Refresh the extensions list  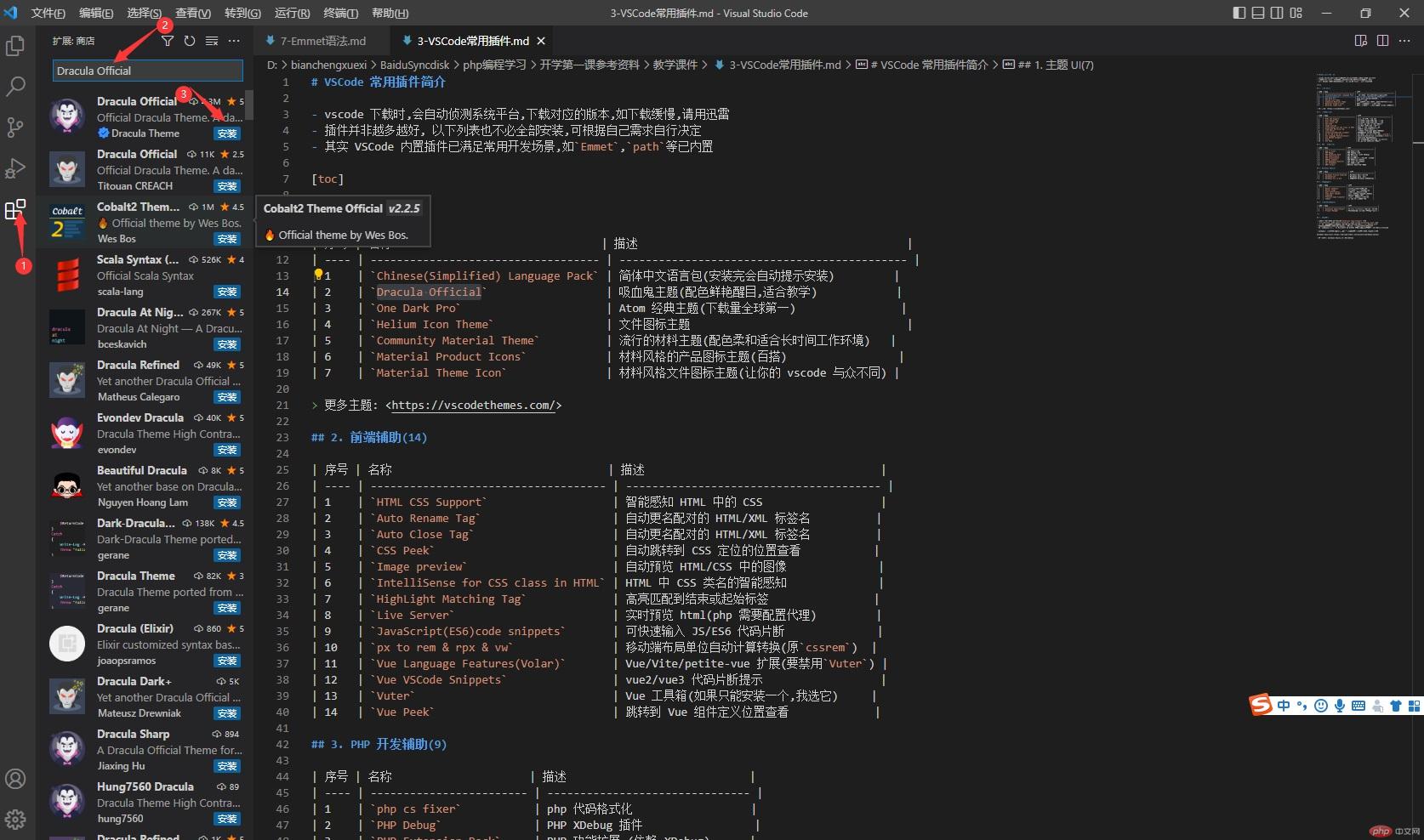pyautogui.click(x=190, y=41)
